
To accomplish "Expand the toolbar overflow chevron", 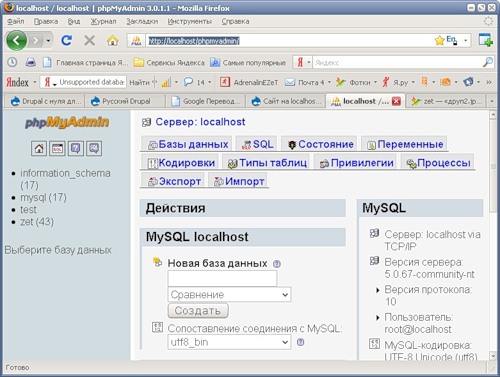I will point(489,82).
